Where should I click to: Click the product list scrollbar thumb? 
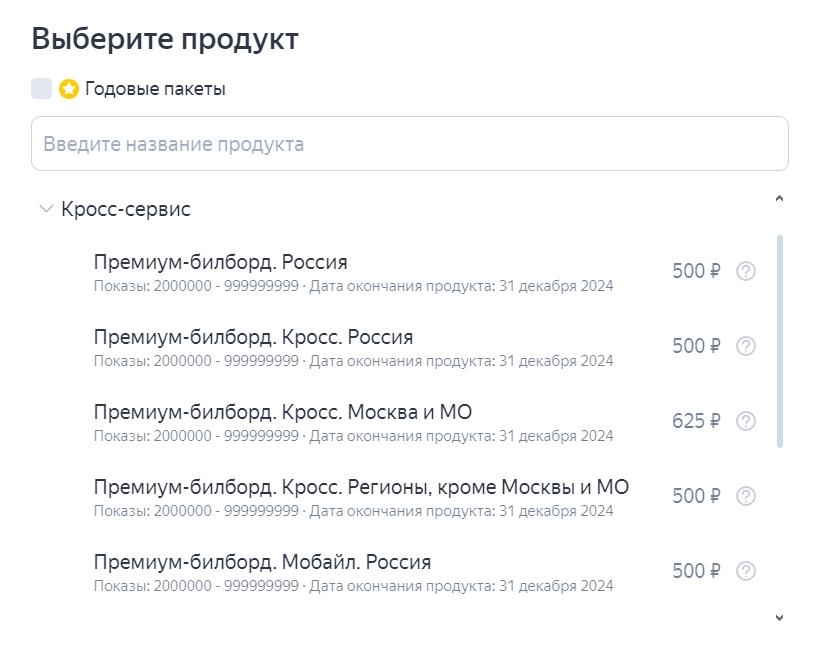click(780, 340)
